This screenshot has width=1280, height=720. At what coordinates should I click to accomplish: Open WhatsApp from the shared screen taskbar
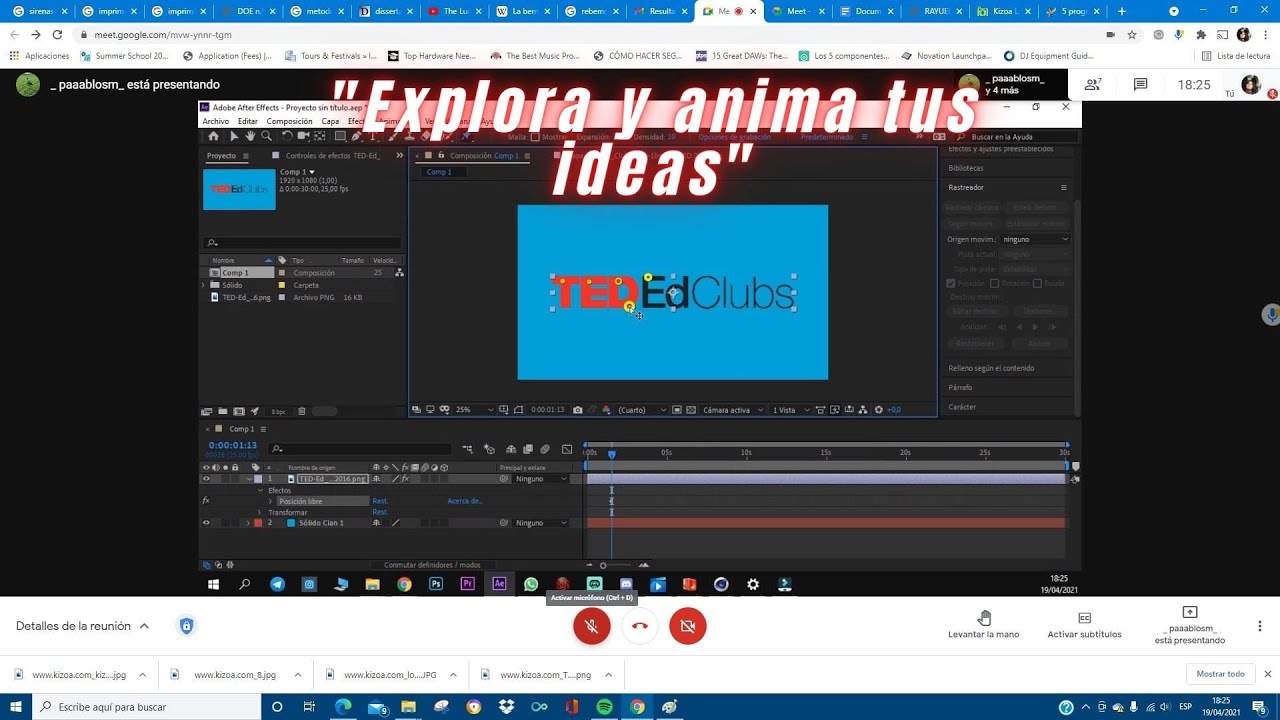pyautogui.click(x=530, y=584)
